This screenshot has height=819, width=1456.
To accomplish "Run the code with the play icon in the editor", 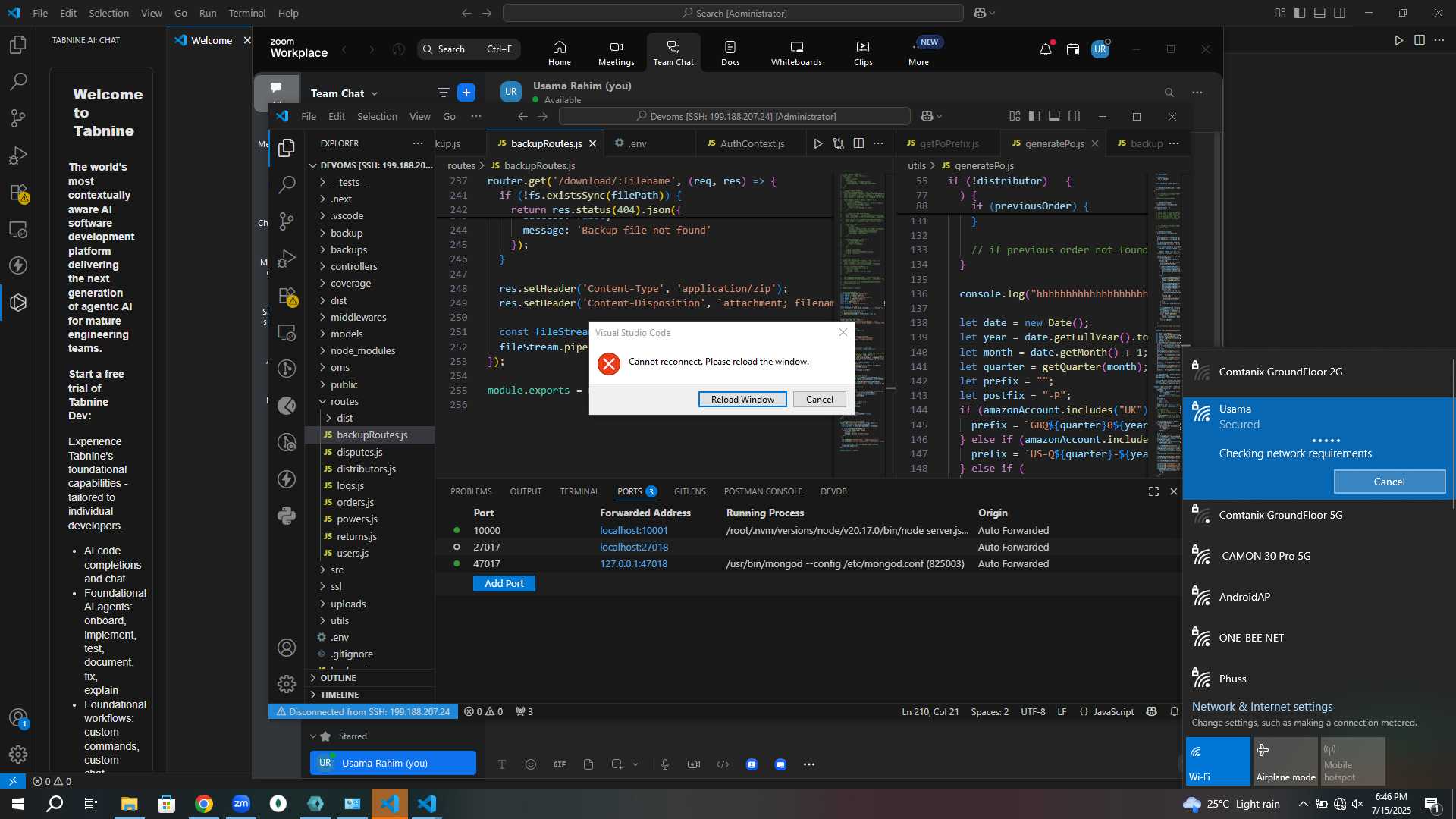I will (817, 143).
